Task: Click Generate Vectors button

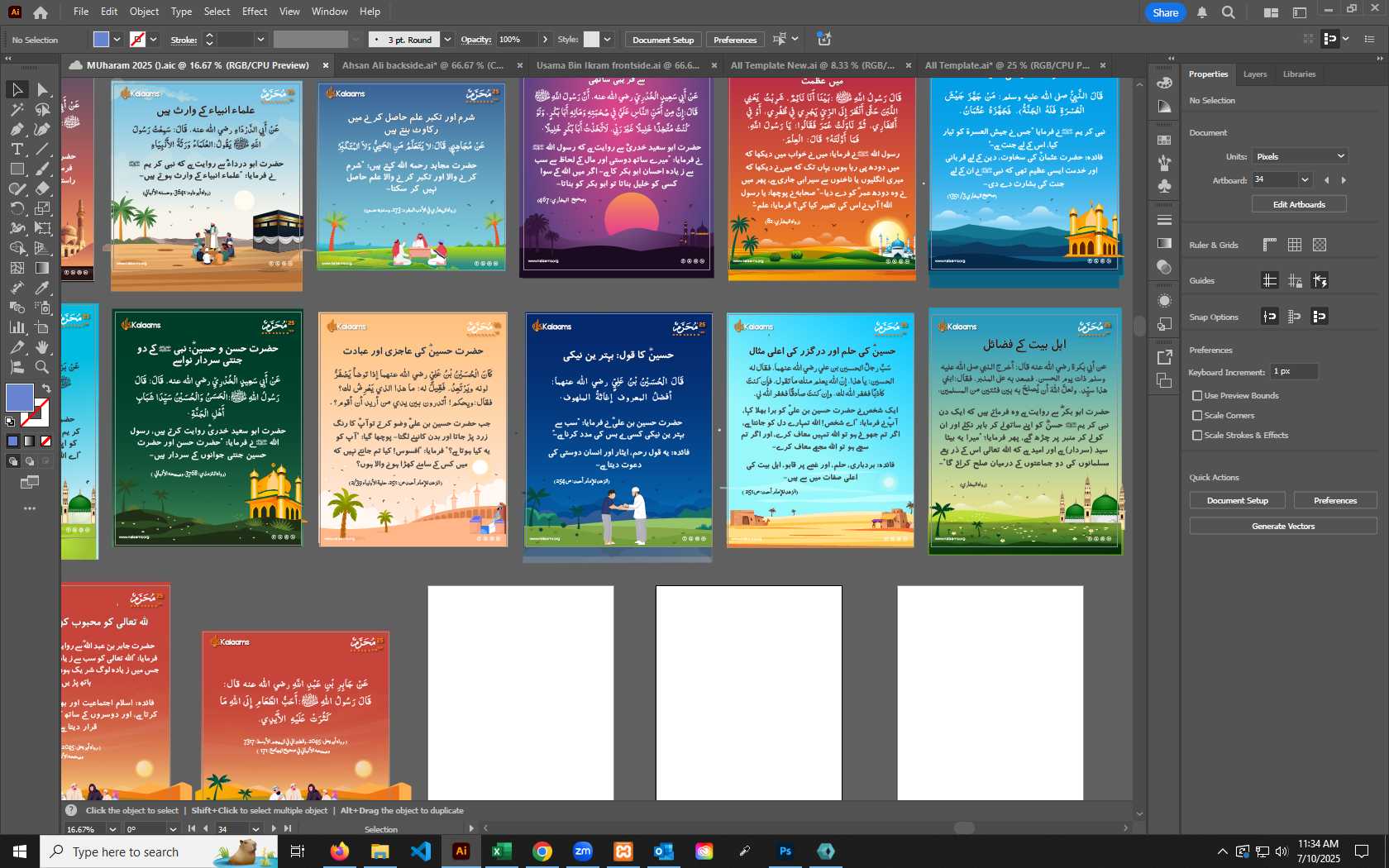Action: 1283,526
